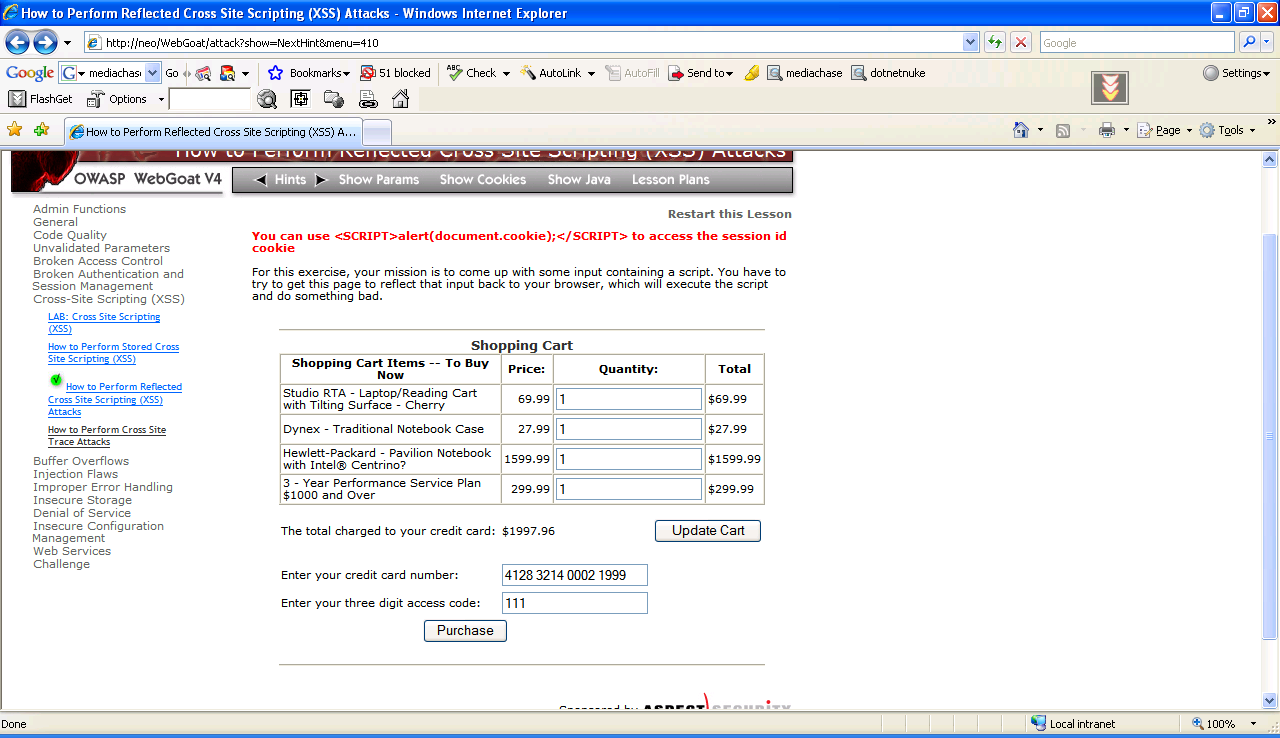The width and height of the screenshot is (1280, 738).
Task: Click the credit card number field
Action: coord(574,575)
